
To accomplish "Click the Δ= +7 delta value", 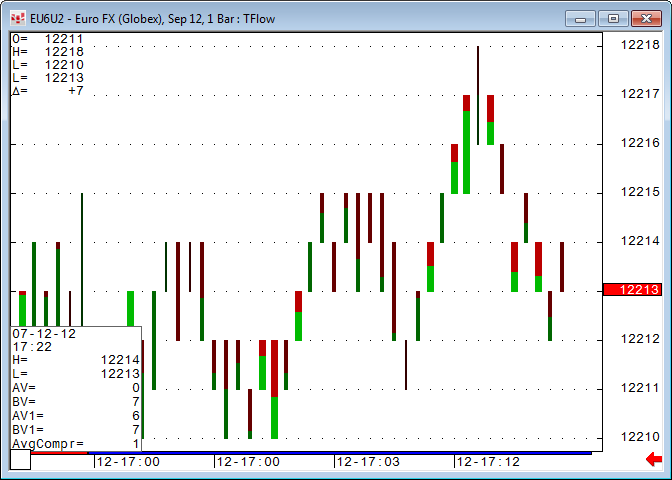I will (x=48, y=91).
